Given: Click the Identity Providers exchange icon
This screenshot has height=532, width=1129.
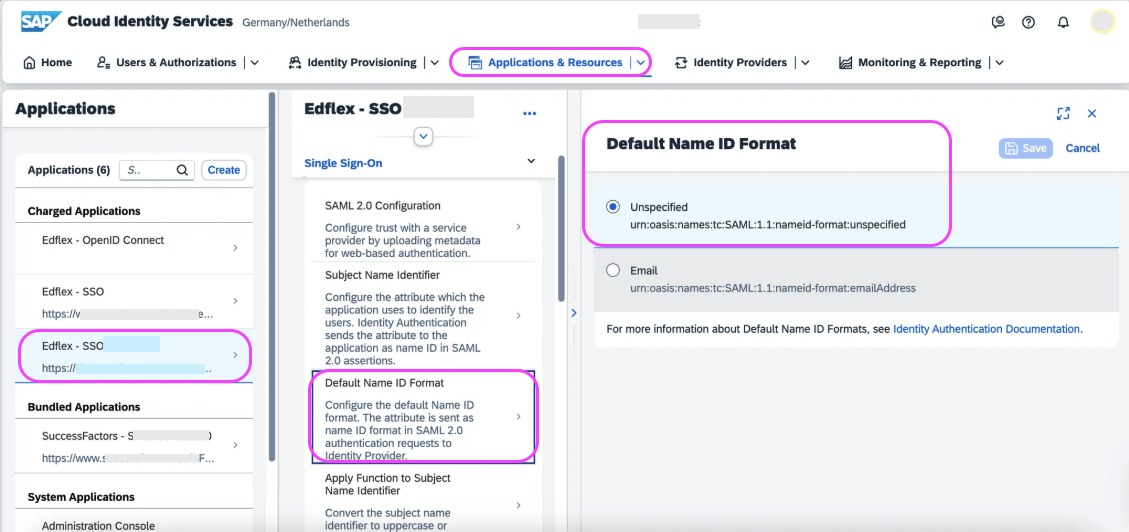Looking at the screenshot, I should coord(680,63).
